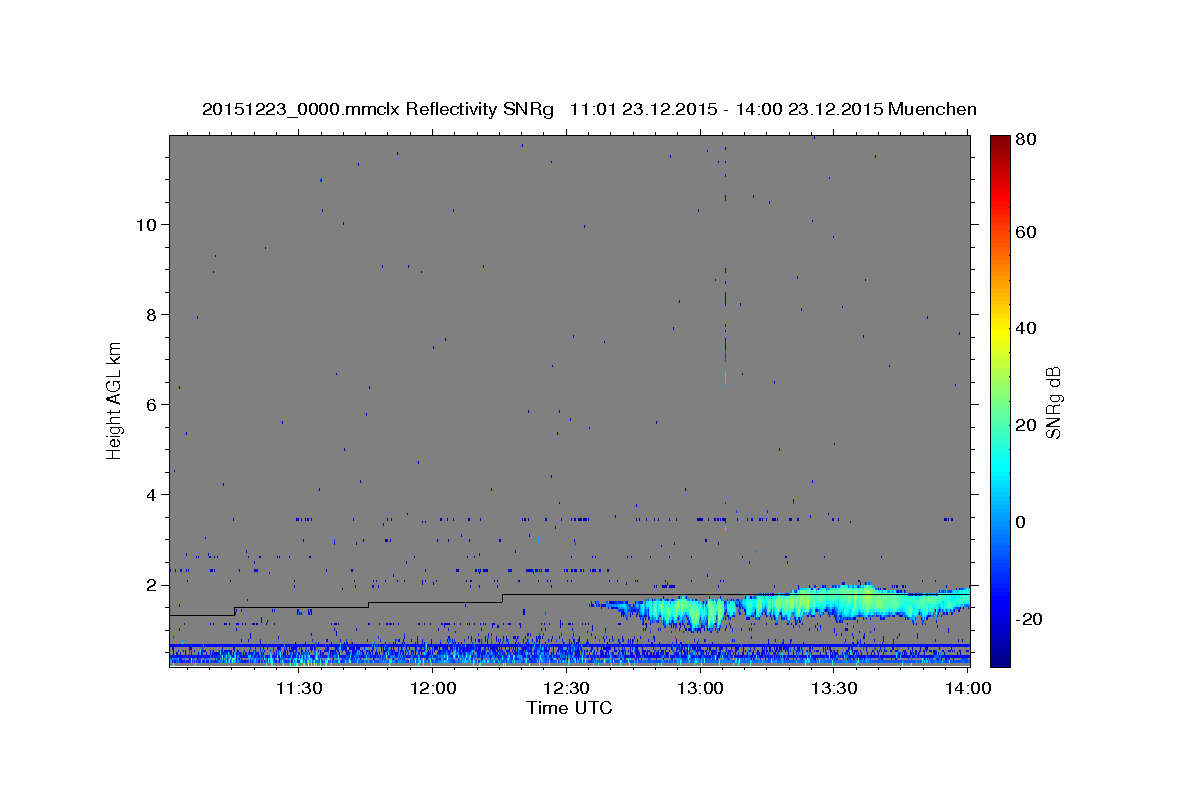This screenshot has height=800, width=1200.
Task: Click the 14:00 time tick label
Action: 967,688
